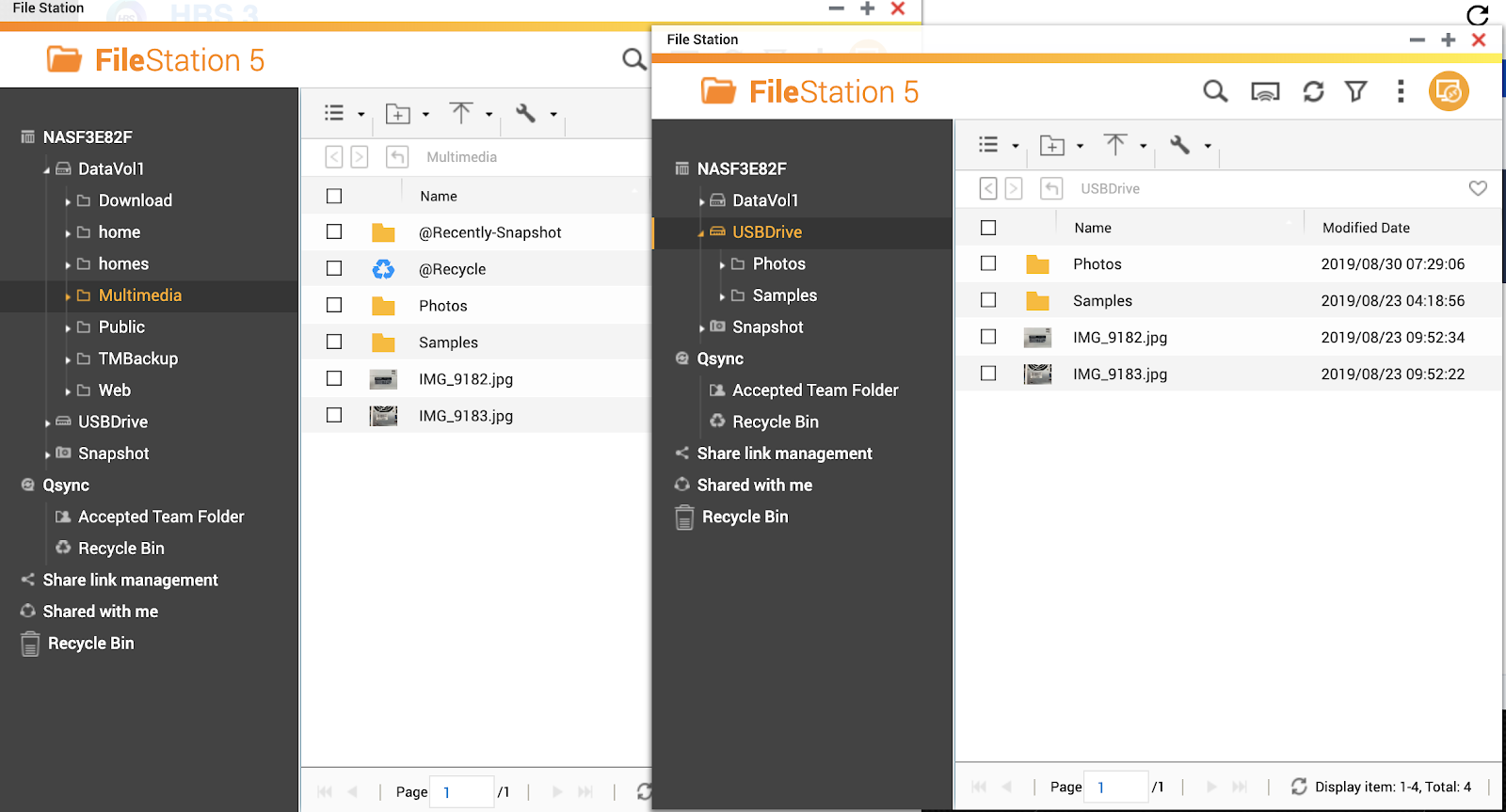Tick the select-all checkbox in Multimedia list header
The height and width of the screenshot is (812, 1506).
tap(334, 196)
